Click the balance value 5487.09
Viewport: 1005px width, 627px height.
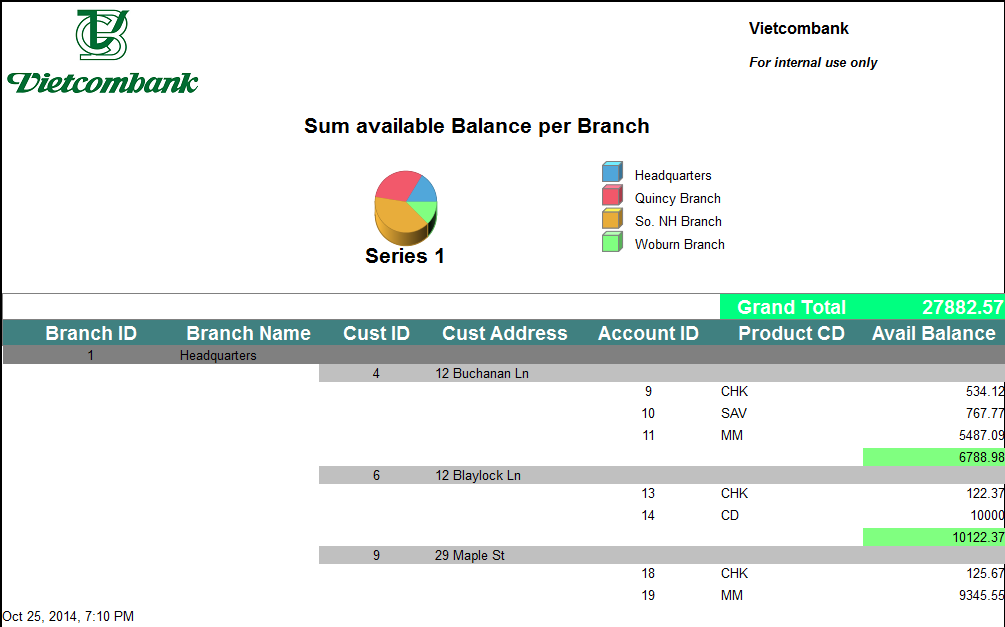coord(981,435)
